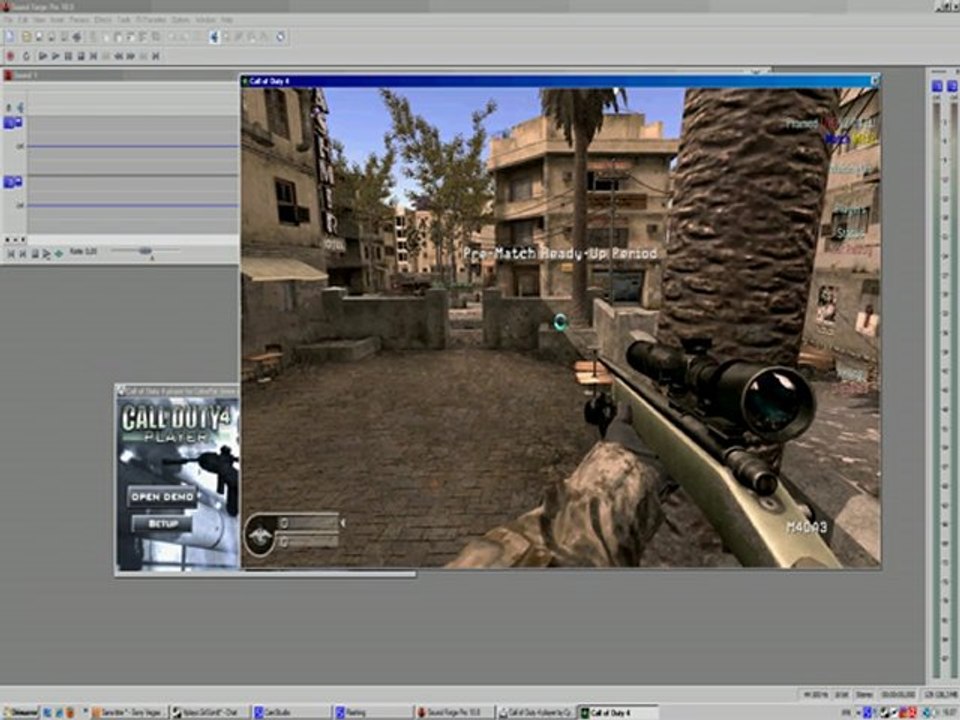
Task: Click the OPEN DEMO button in the CoD4 Player
Action: [162, 497]
